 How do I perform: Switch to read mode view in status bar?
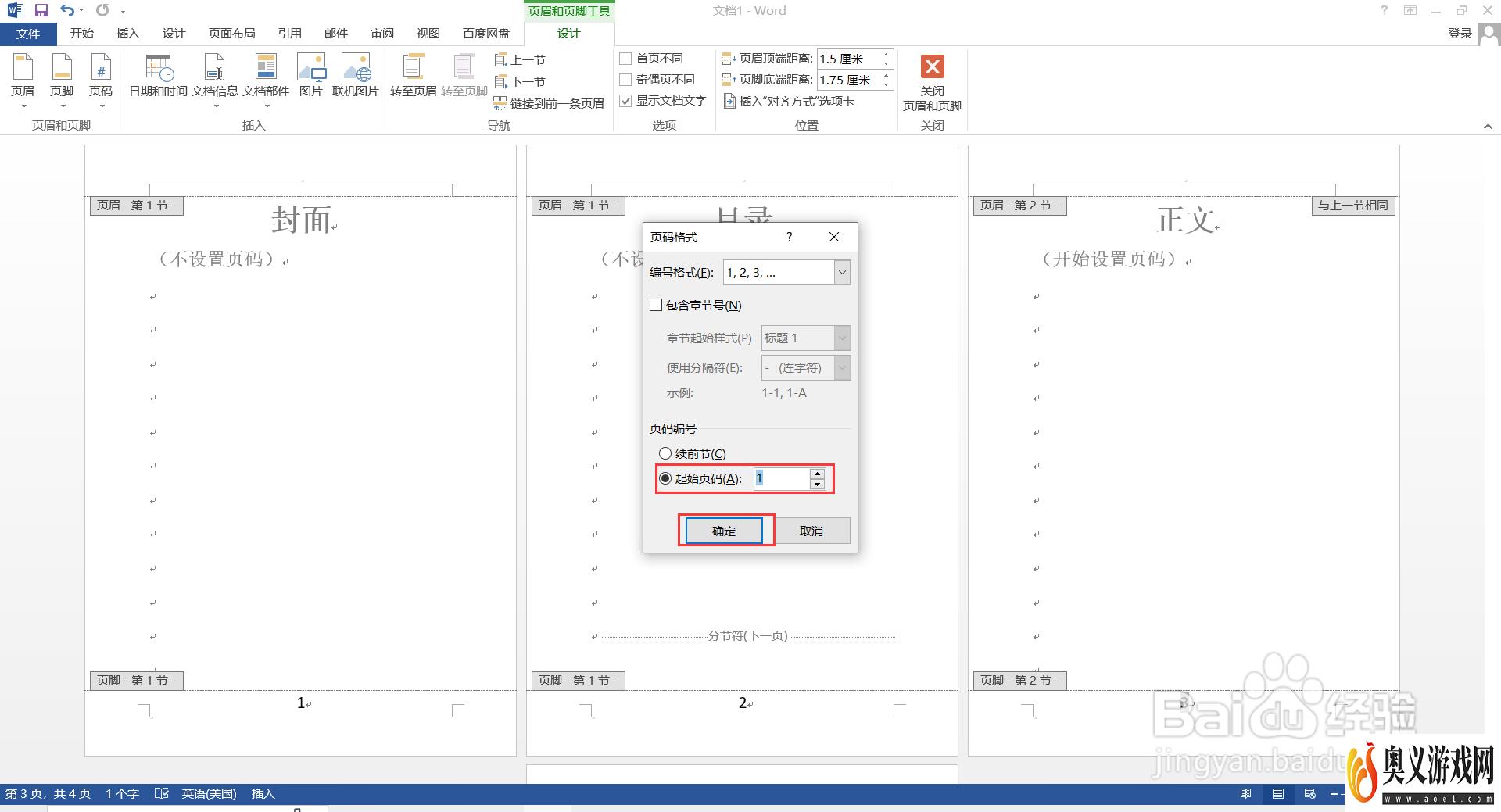(x=1245, y=793)
